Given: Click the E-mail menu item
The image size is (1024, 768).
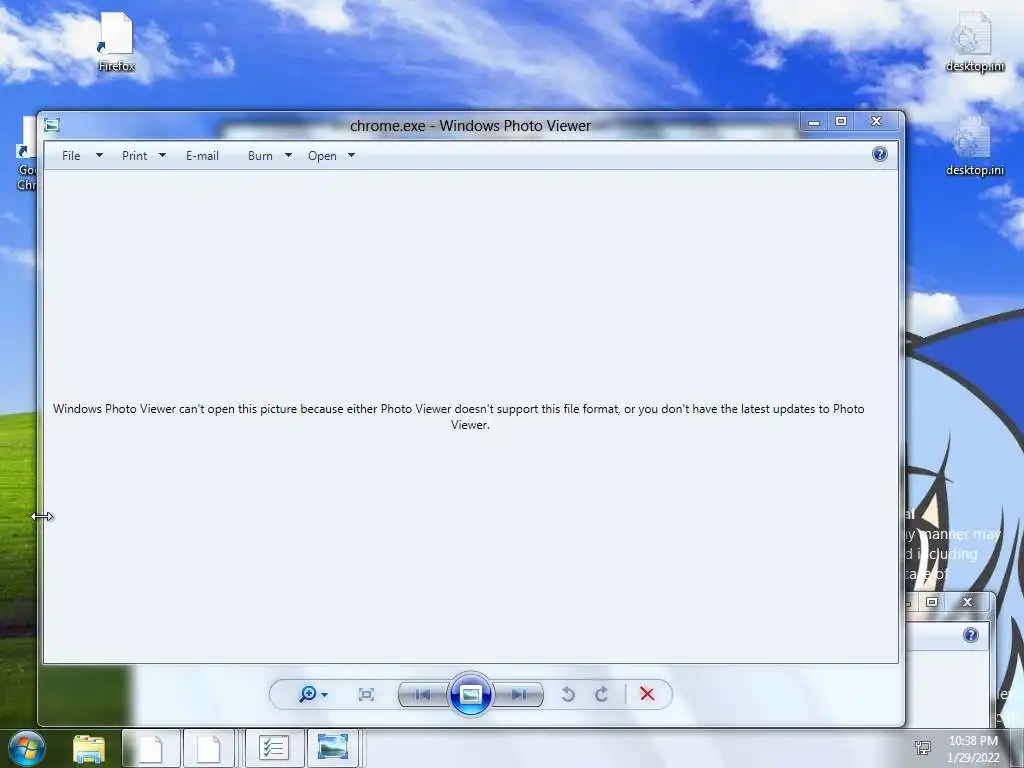Looking at the screenshot, I should pyautogui.click(x=202, y=155).
